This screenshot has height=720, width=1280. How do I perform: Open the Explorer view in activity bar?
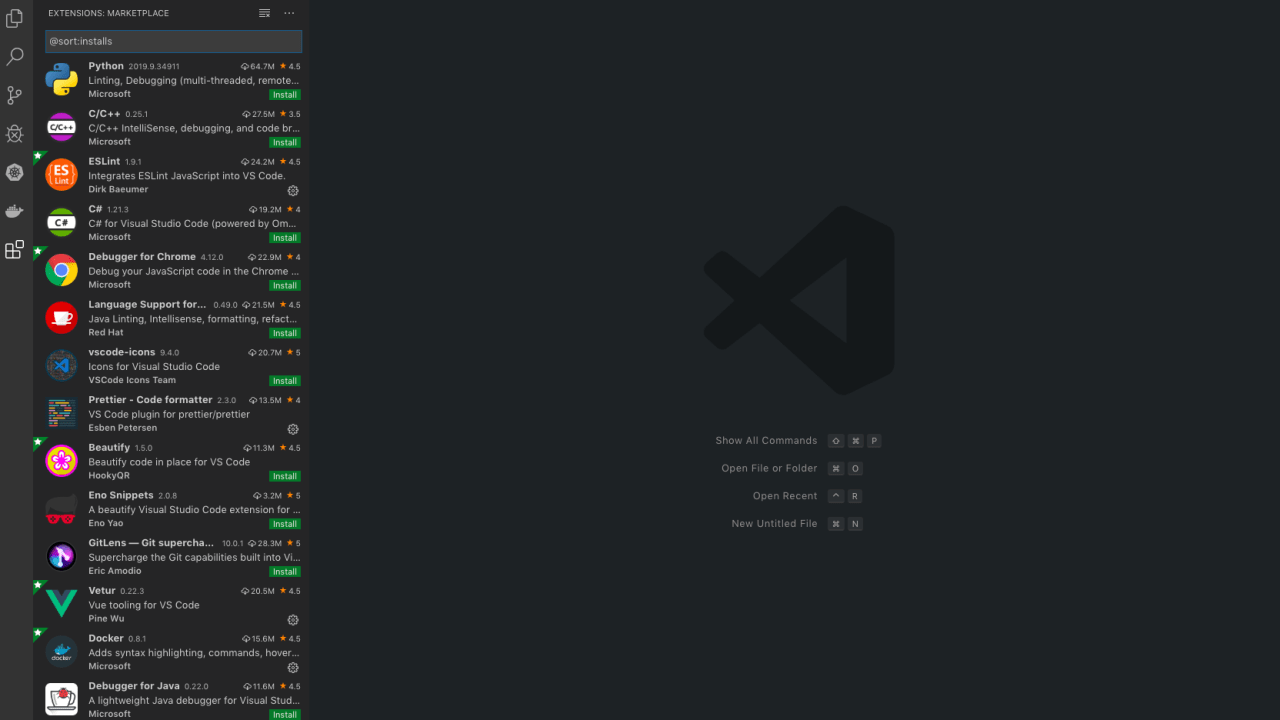click(x=14, y=19)
